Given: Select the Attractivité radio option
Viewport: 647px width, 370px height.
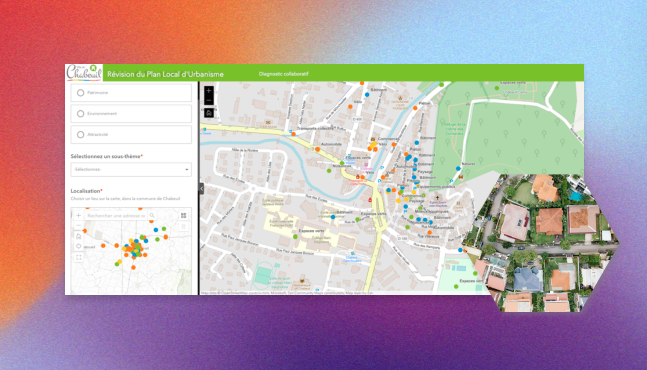Looking at the screenshot, I should [x=80, y=134].
